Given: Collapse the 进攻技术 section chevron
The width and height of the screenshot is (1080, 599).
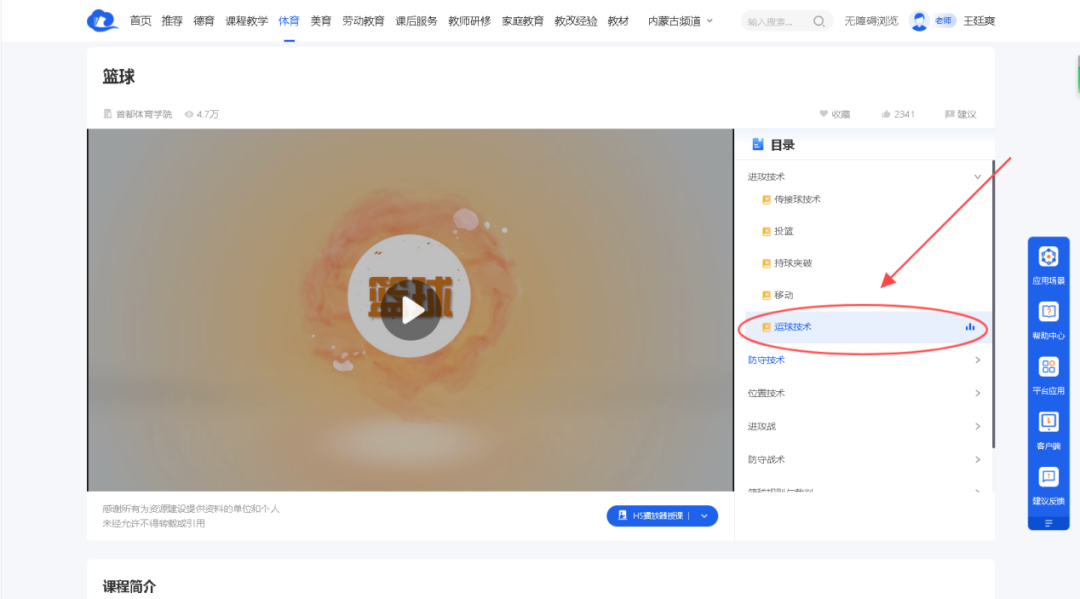Looking at the screenshot, I should (977, 177).
